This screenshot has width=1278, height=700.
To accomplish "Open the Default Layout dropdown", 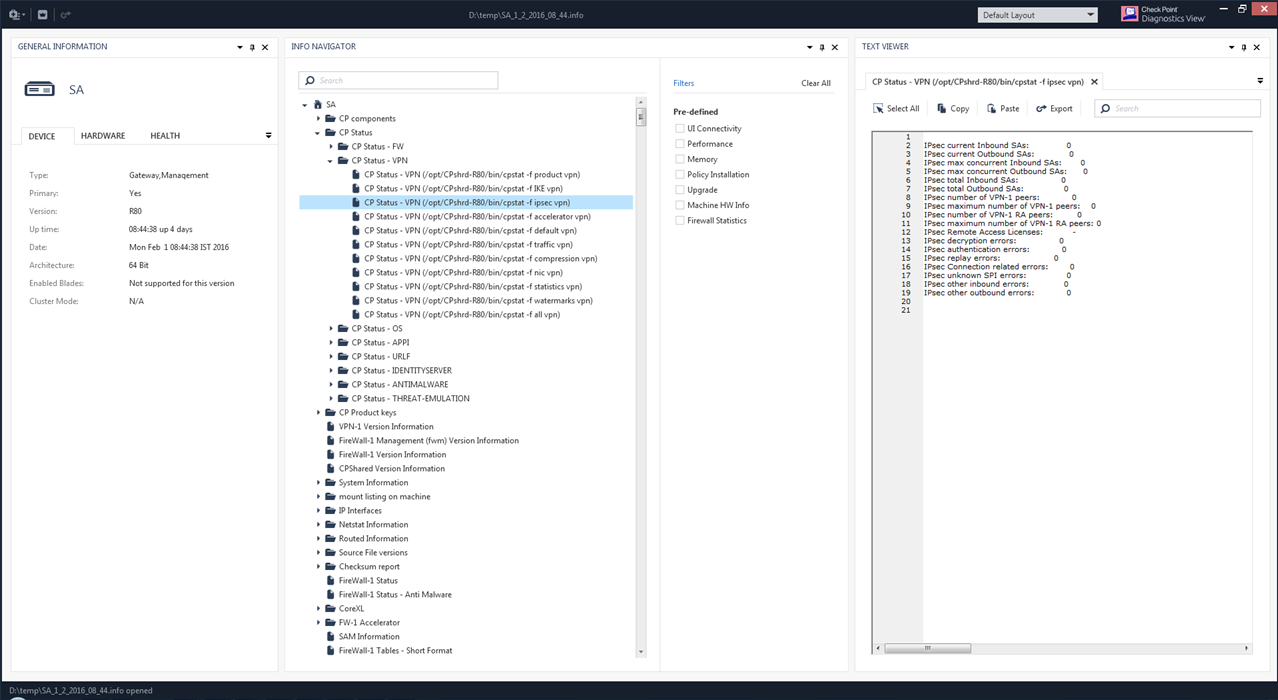I will click(x=1037, y=15).
